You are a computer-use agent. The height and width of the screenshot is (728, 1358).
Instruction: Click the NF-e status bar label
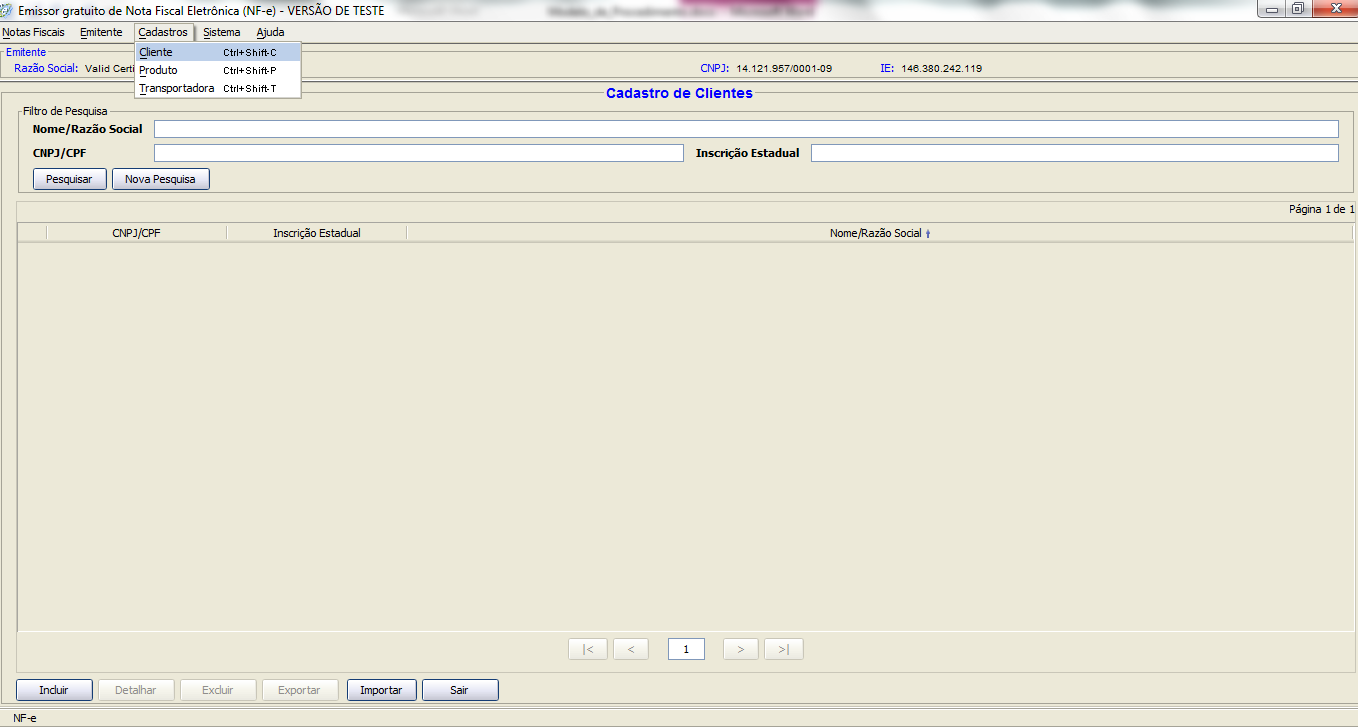pyautogui.click(x=24, y=718)
